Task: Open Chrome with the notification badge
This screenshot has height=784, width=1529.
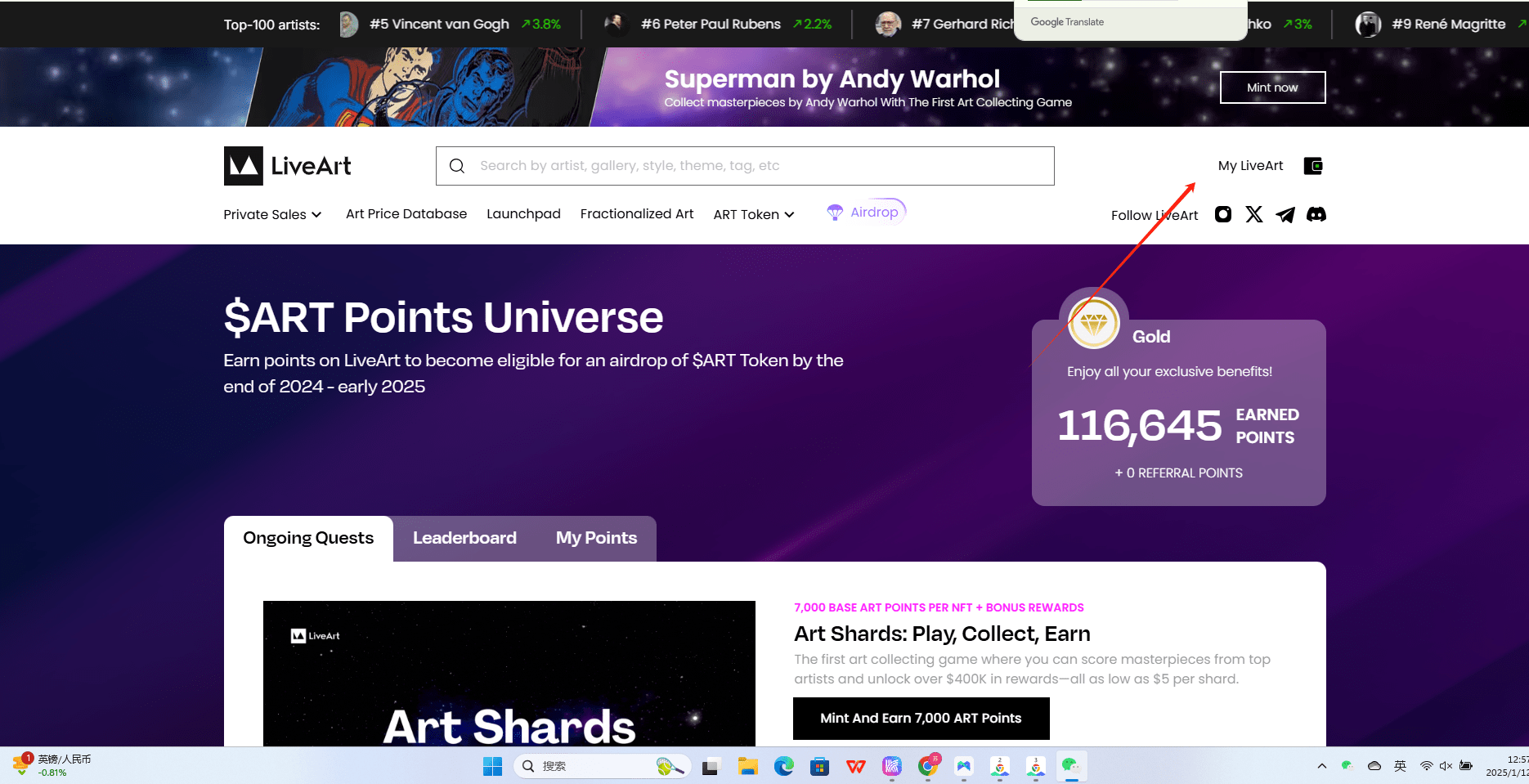Action: click(x=928, y=766)
